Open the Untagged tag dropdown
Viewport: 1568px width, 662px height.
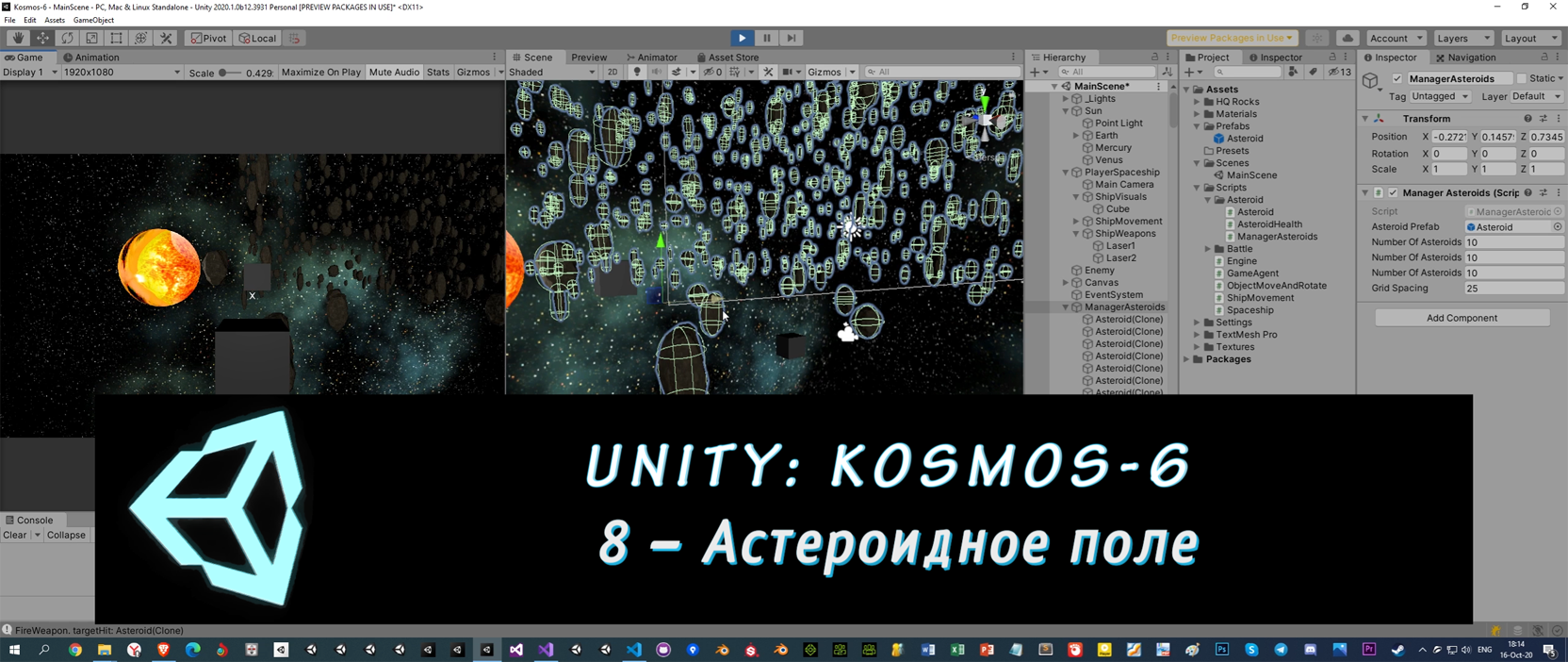(x=1440, y=96)
